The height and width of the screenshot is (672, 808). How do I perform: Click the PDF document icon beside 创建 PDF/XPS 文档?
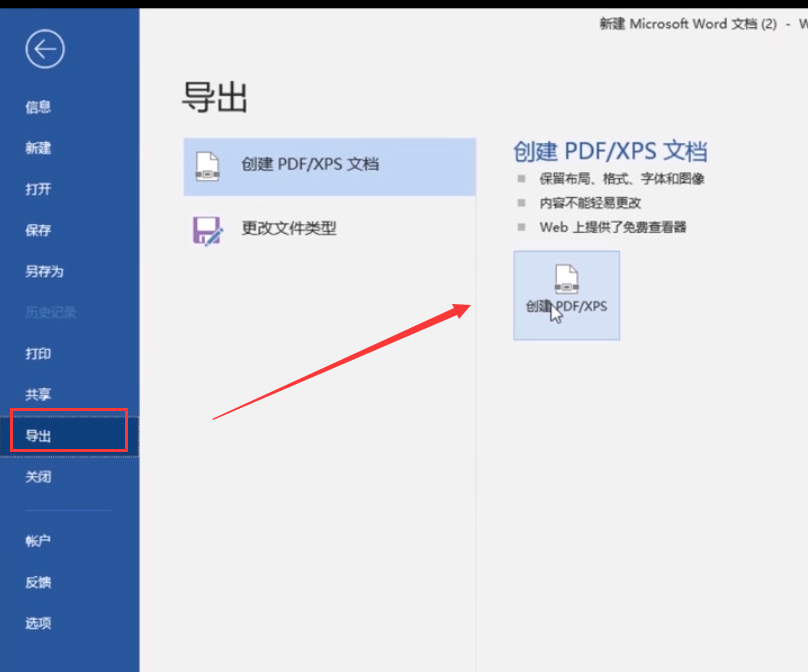[x=207, y=165]
